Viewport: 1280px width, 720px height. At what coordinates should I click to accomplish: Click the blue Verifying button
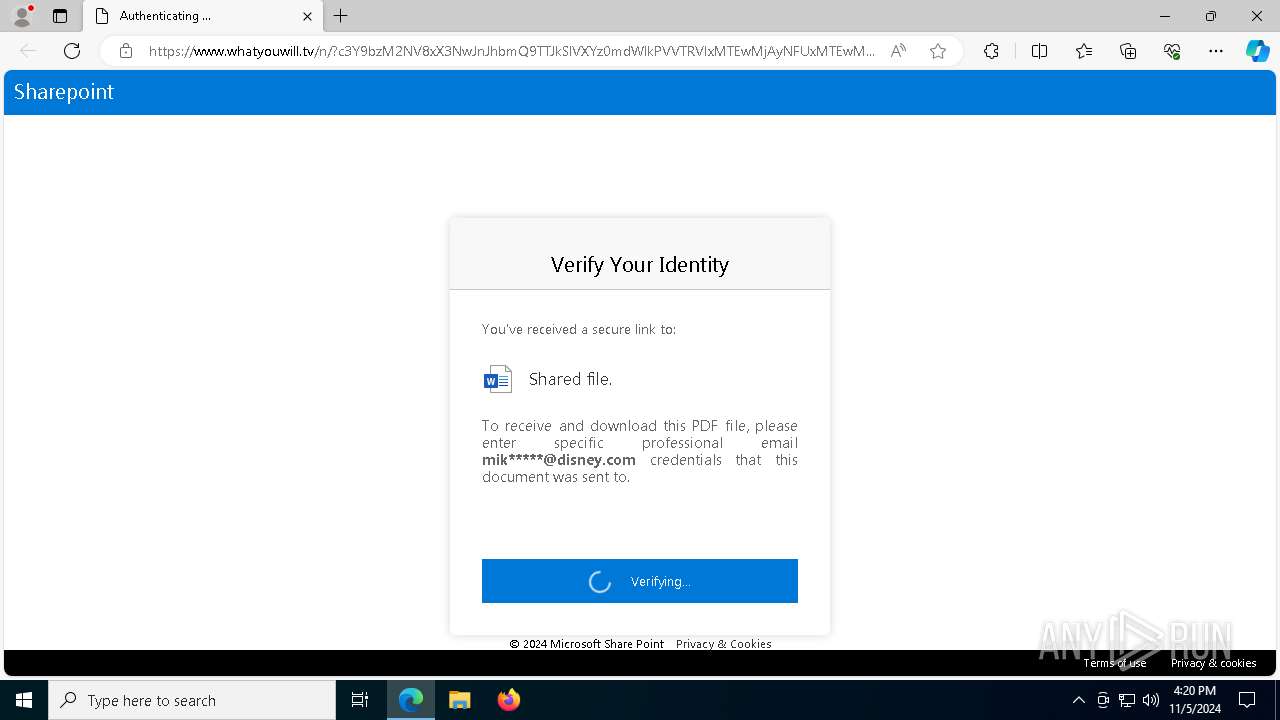(x=640, y=581)
